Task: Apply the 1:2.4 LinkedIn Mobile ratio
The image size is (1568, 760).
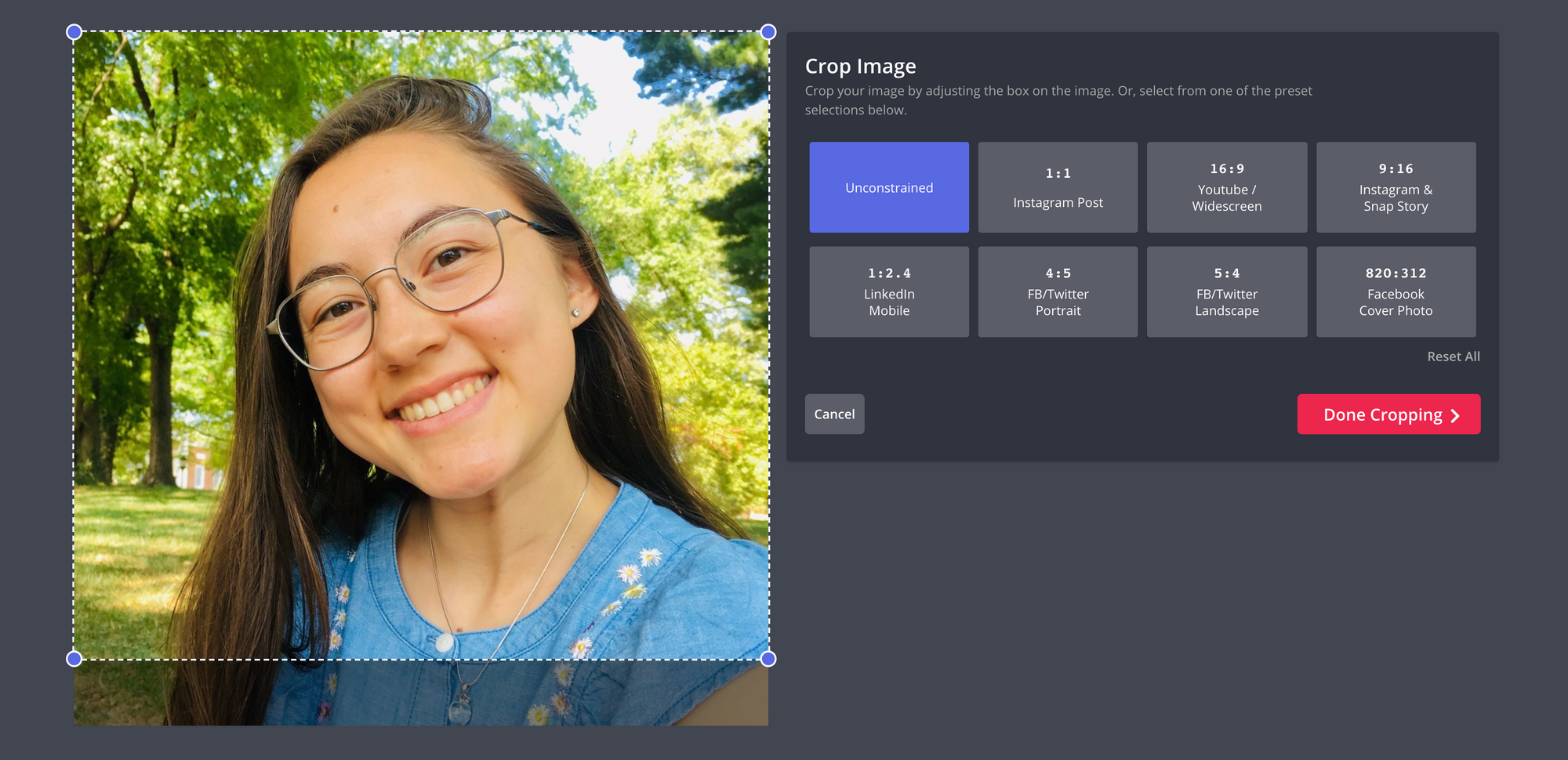Action: [x=889, y=291]
